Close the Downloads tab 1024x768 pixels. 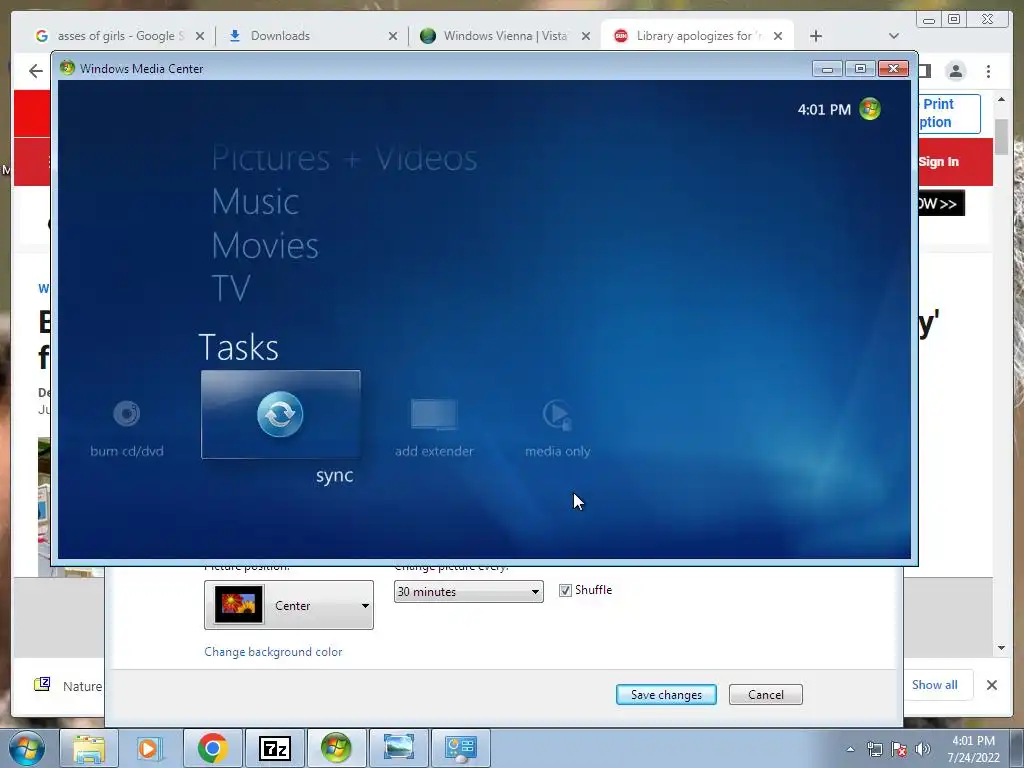[392, 36]
